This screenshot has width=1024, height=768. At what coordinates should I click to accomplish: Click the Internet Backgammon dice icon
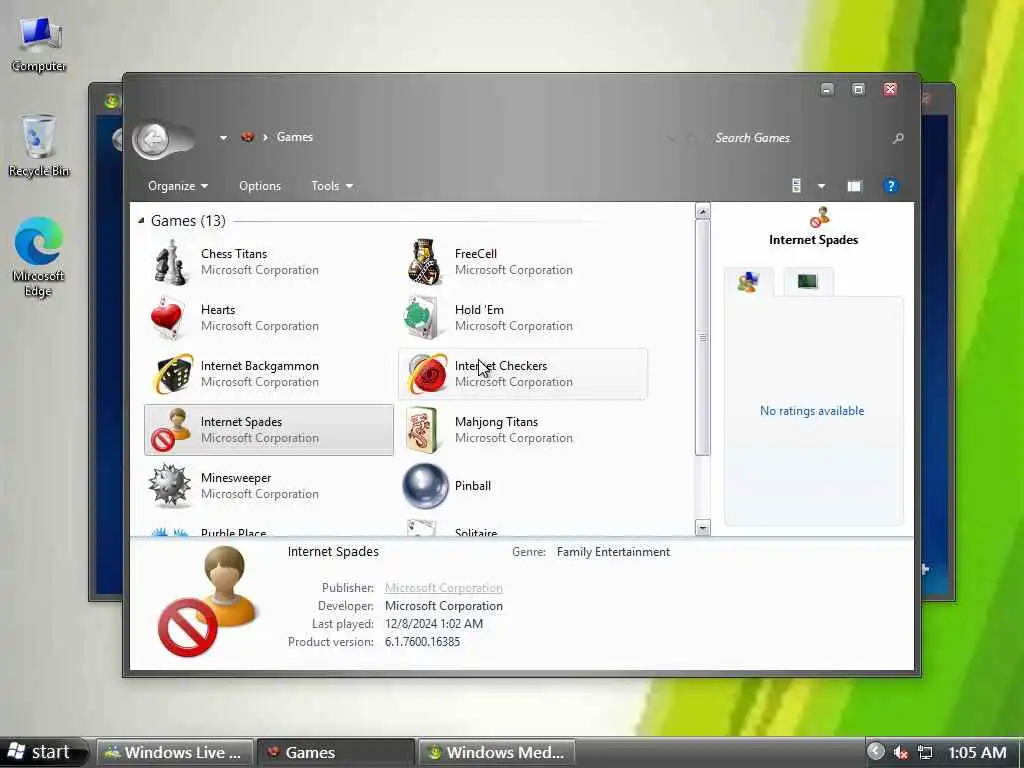tap(173, 374)
